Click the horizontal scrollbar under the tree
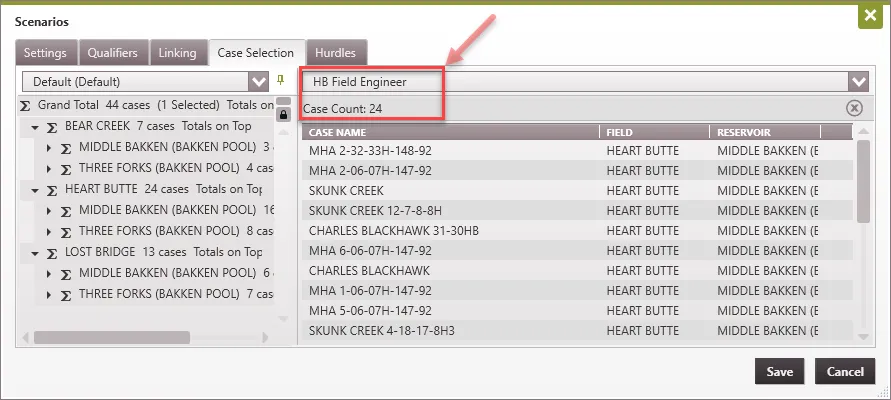891x400 pixels. pos(110,338)
